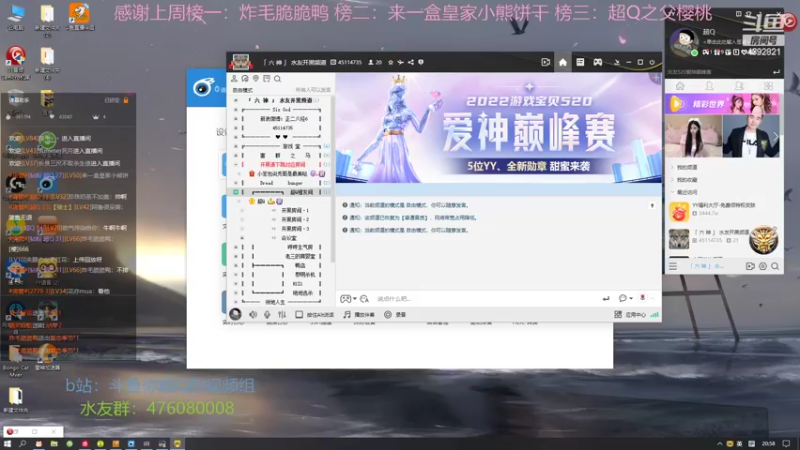800x450 pixels.
Task: Open hamburger menu in YY main panel
Action: 673,266
